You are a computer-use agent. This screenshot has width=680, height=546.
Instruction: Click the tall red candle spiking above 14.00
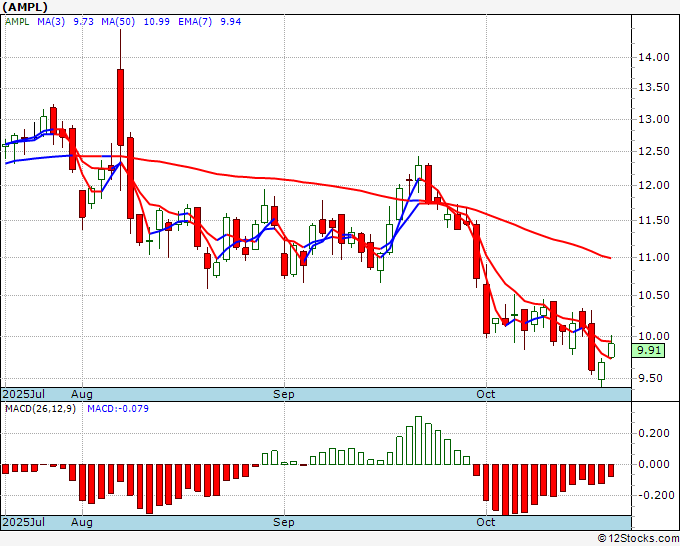click(120, 108)
